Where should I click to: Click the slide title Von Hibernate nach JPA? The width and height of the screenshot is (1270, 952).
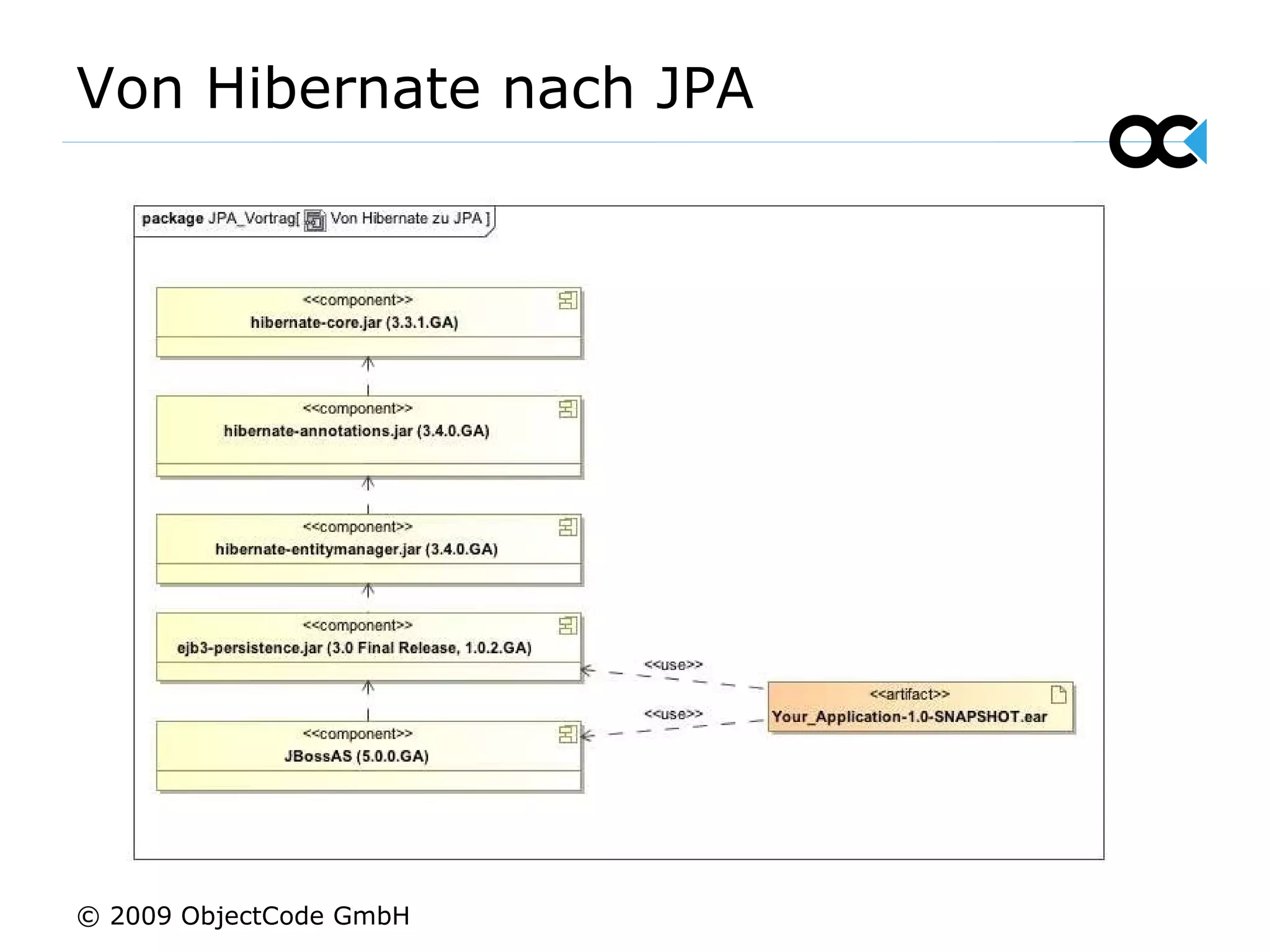tap(414, 89)
